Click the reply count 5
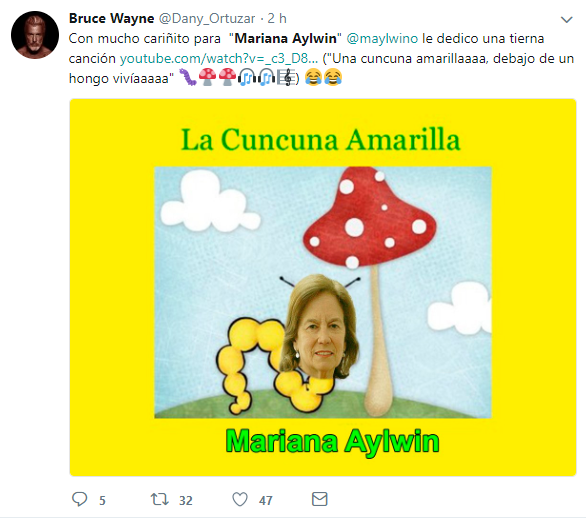The width and height of the screenshot is (586, 518). (102, 500)
